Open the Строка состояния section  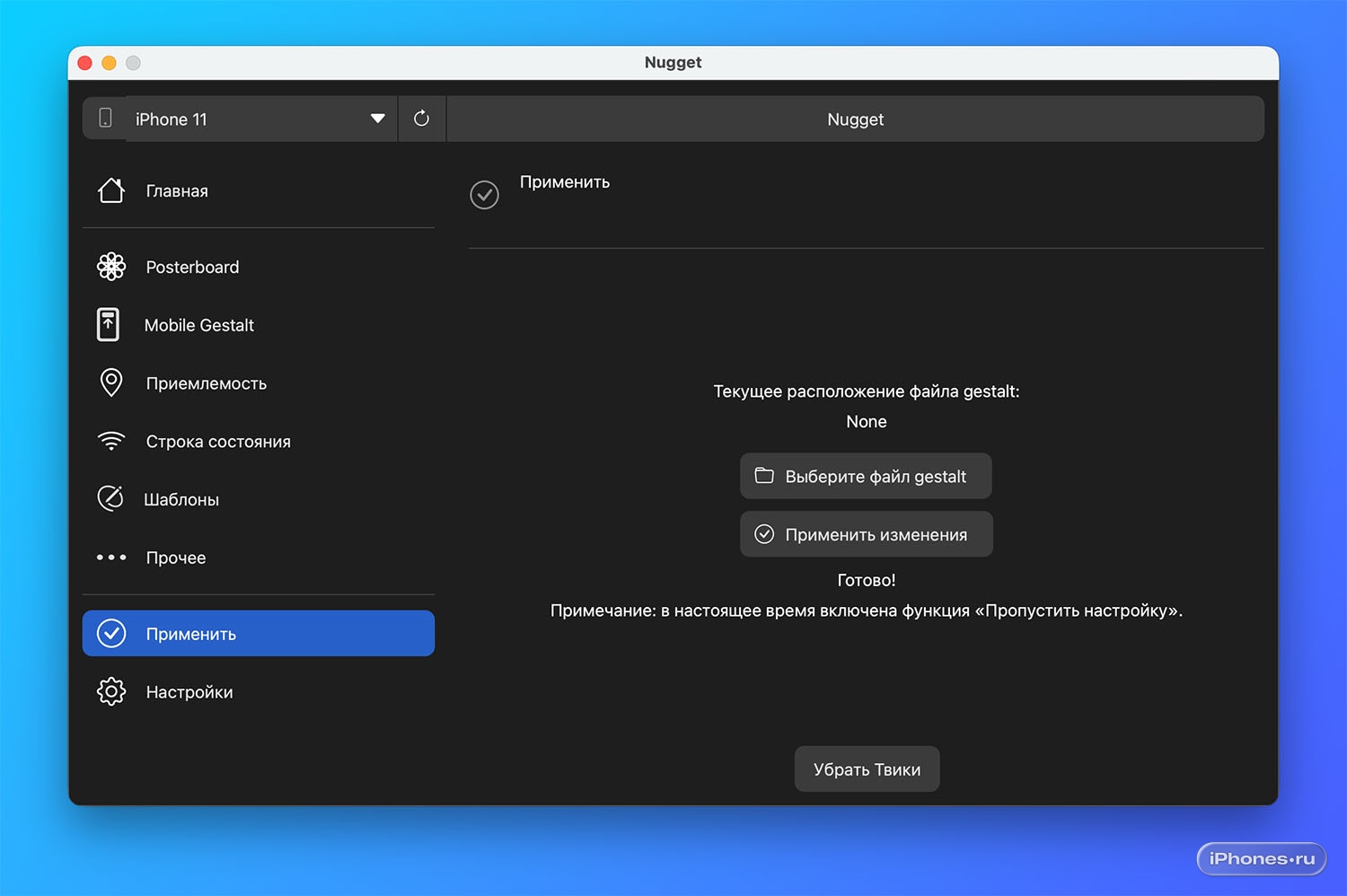click(259, 442)
